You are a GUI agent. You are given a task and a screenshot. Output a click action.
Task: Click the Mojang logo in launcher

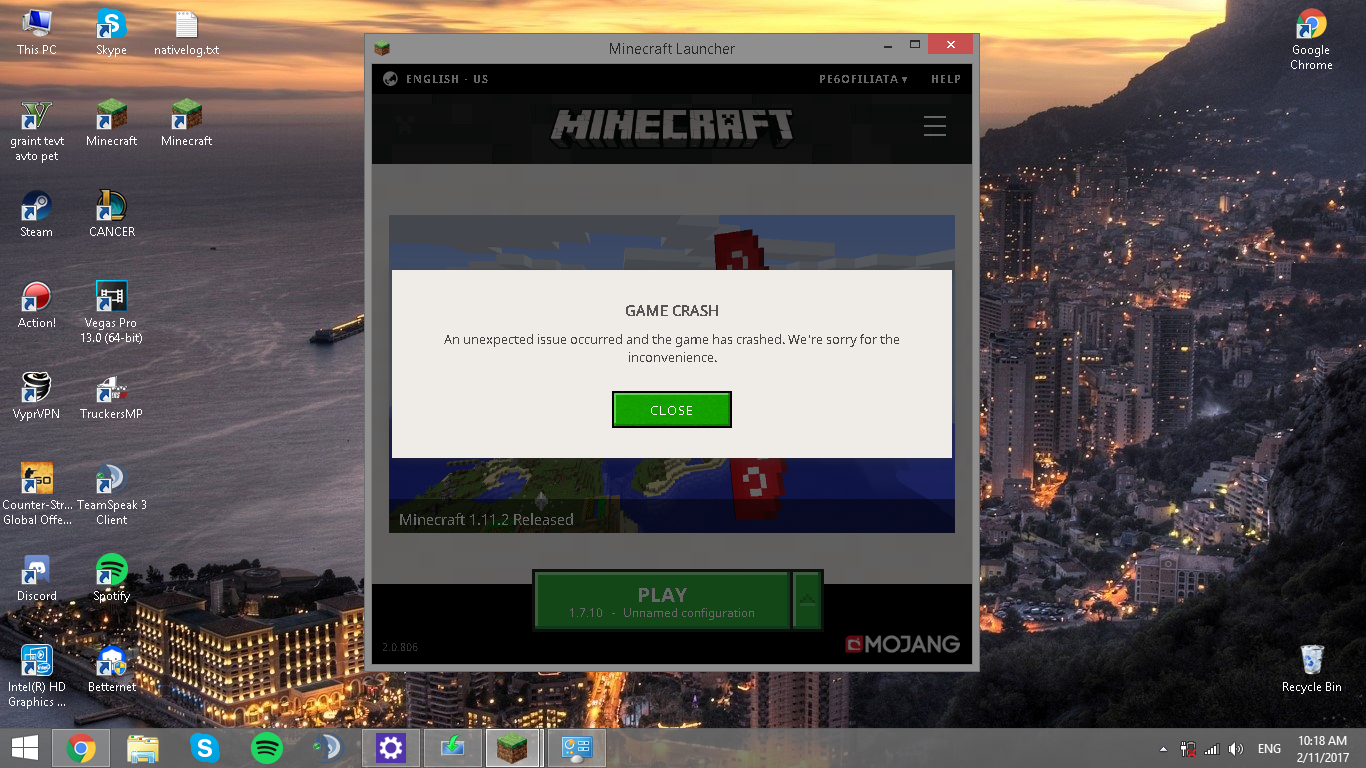coord(902,644)
